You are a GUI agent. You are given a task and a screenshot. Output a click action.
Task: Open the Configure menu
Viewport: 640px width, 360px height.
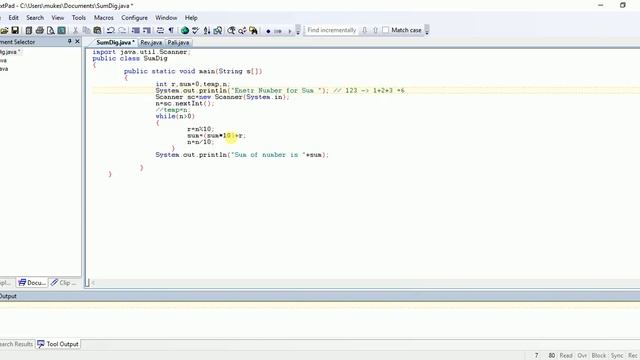click(x=134, y=18)
